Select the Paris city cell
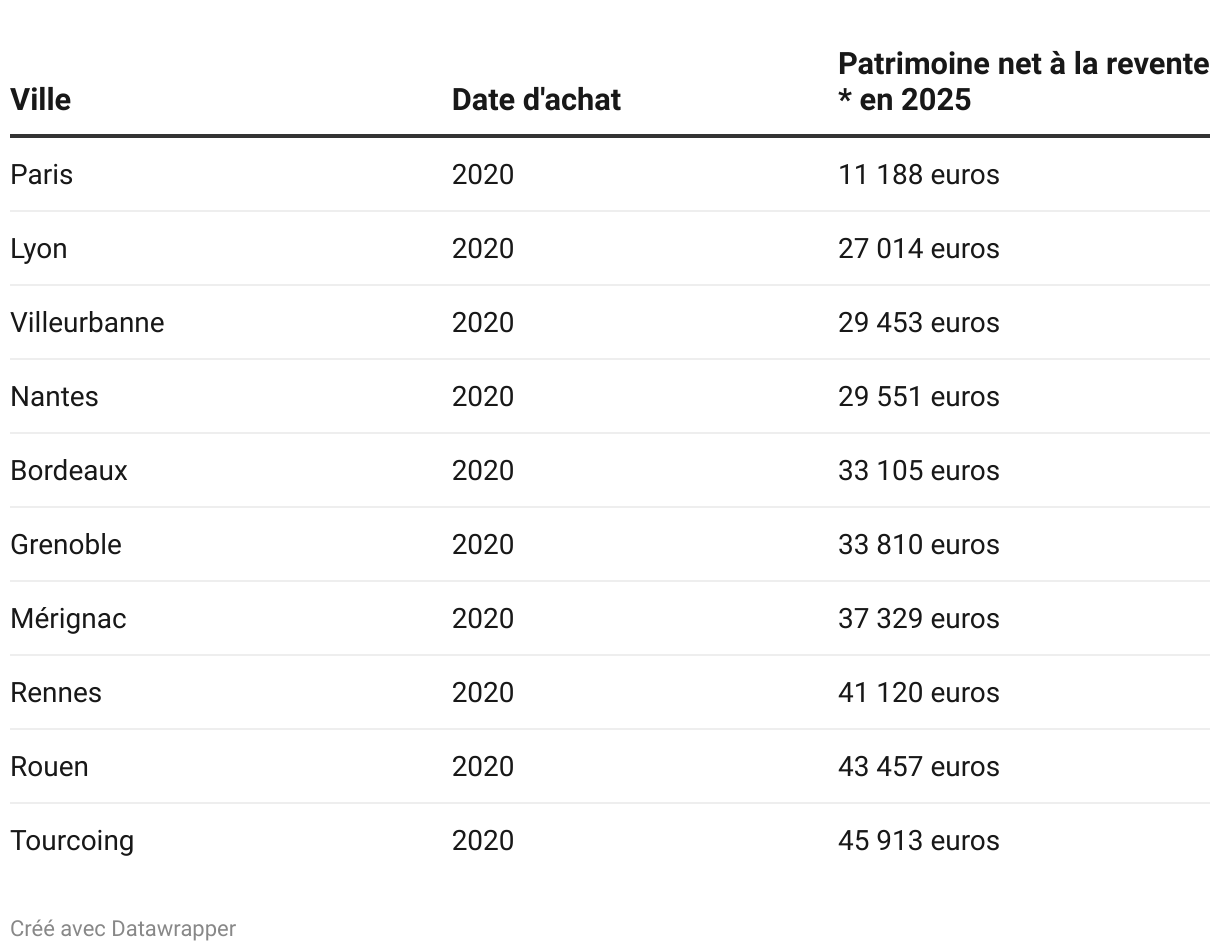 42,174
